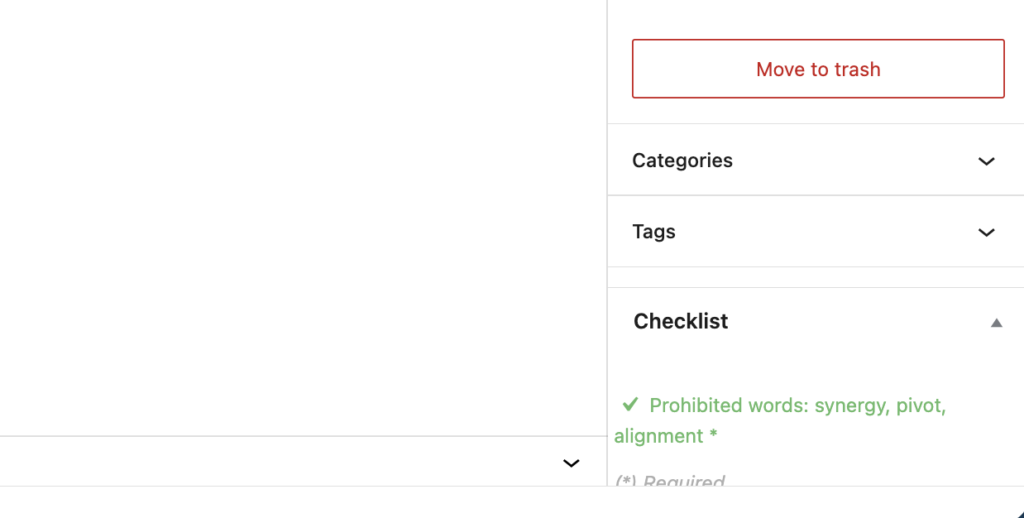The image size is (1024, 518).
Task: Click blank sidebar gap between Tags and Checklist
Action: click(815, 277)
